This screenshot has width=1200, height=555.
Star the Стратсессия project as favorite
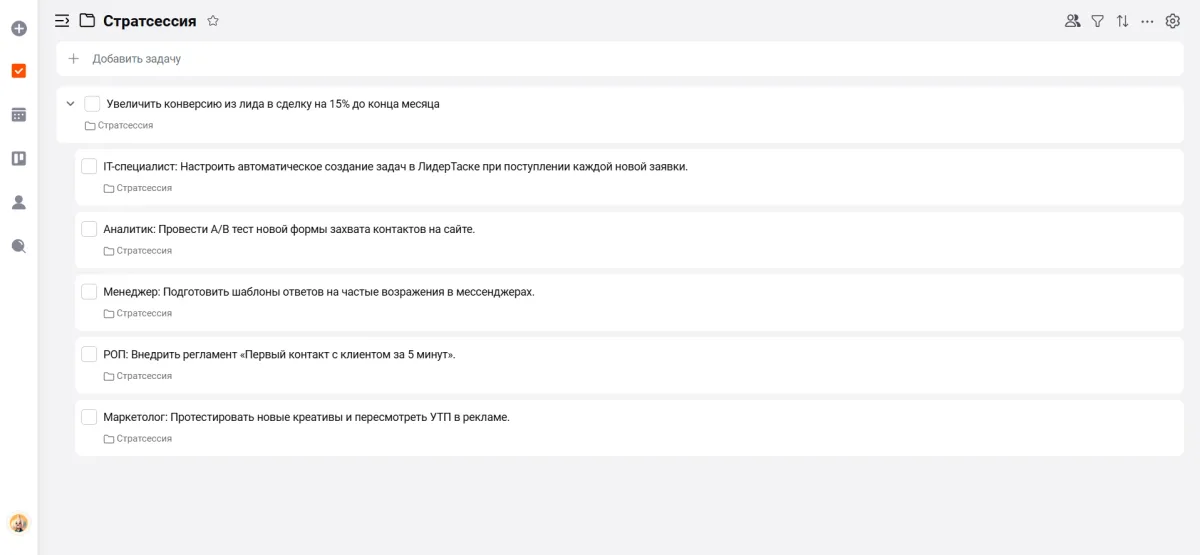(x=213, y=21)
